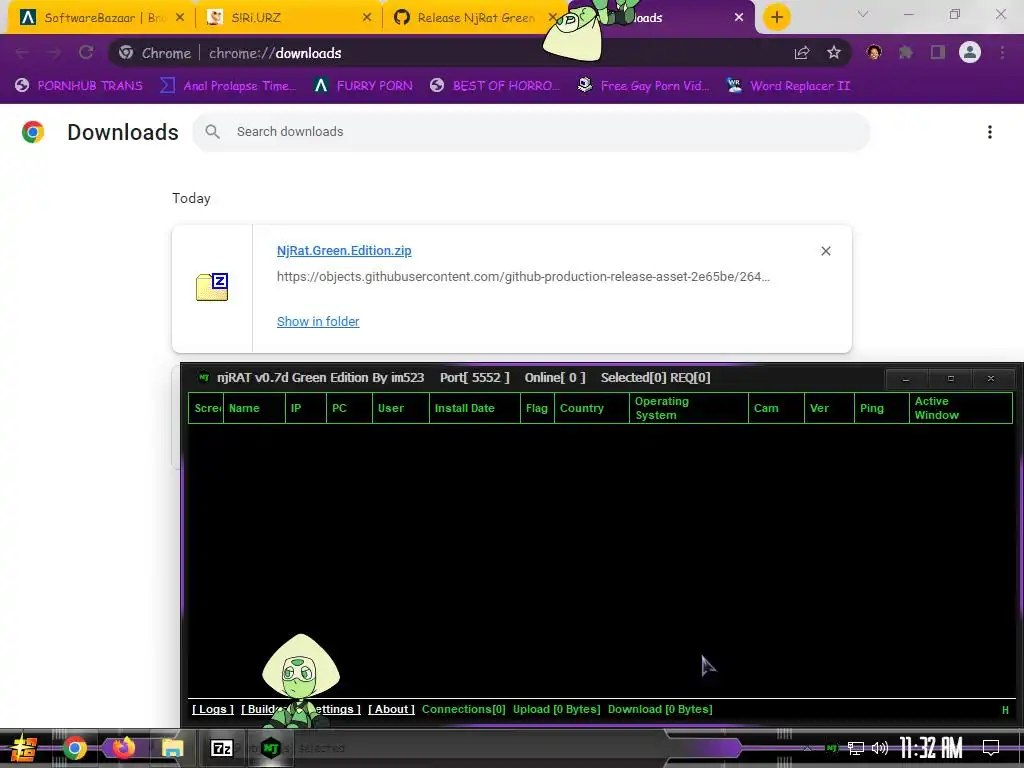The height and width of the screenshot is (768, 1024).
Task: Bookmark this page with star icon
Action: [833, 53]
